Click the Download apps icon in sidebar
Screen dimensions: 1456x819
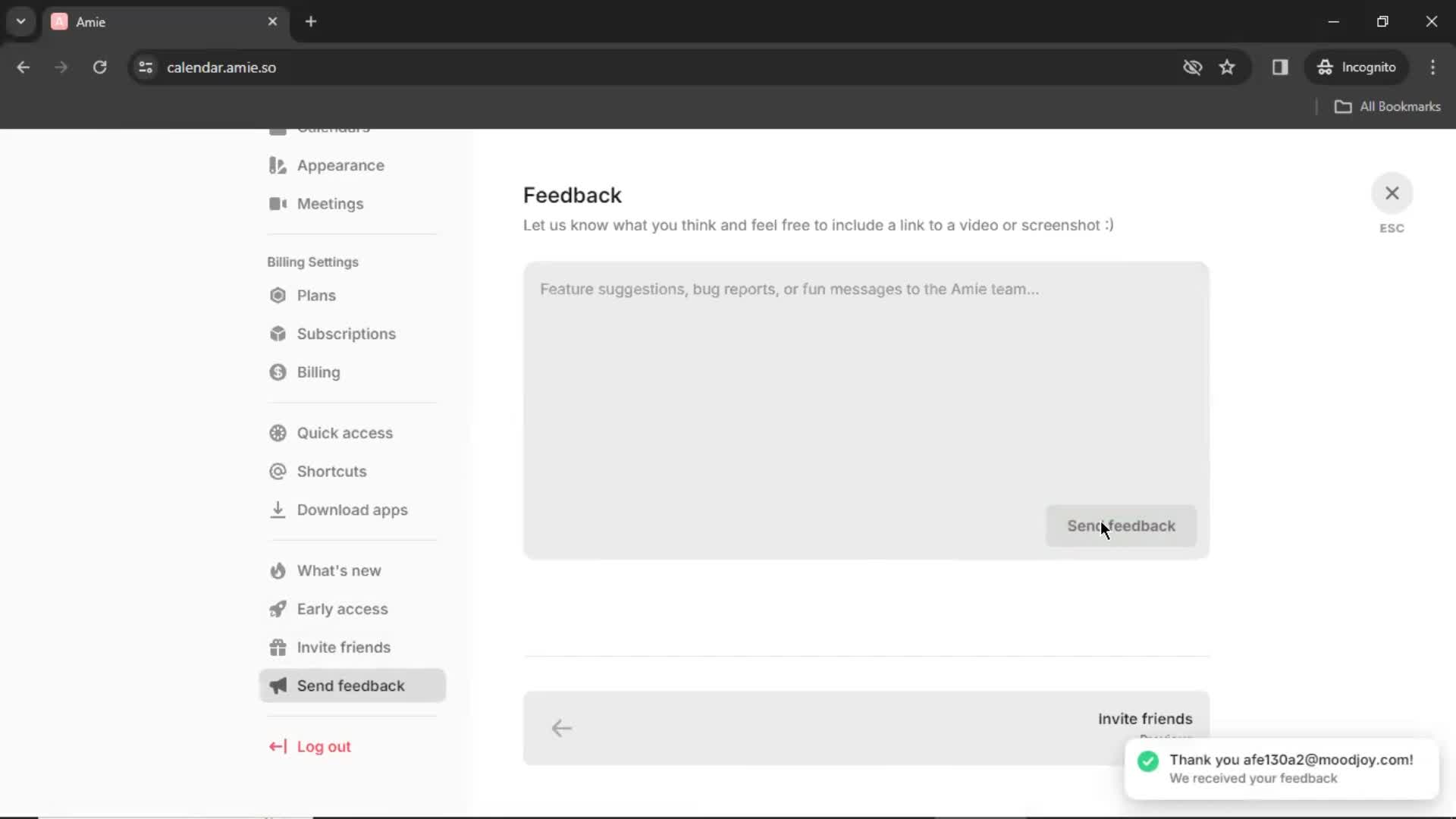278,509
